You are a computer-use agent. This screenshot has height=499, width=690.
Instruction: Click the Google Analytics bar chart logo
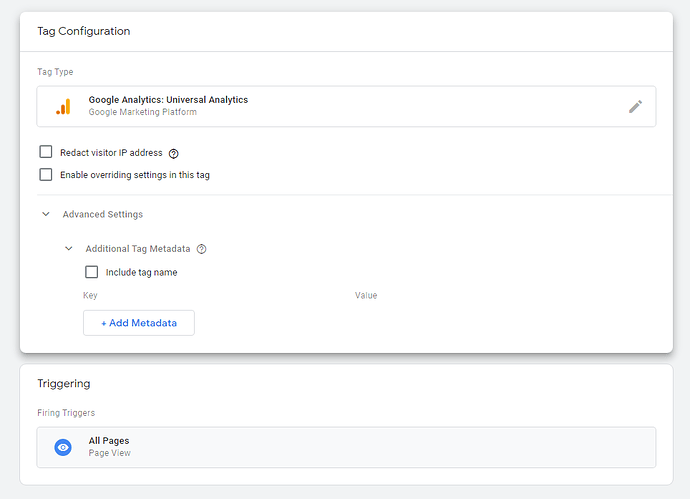(x=63, y=106)
